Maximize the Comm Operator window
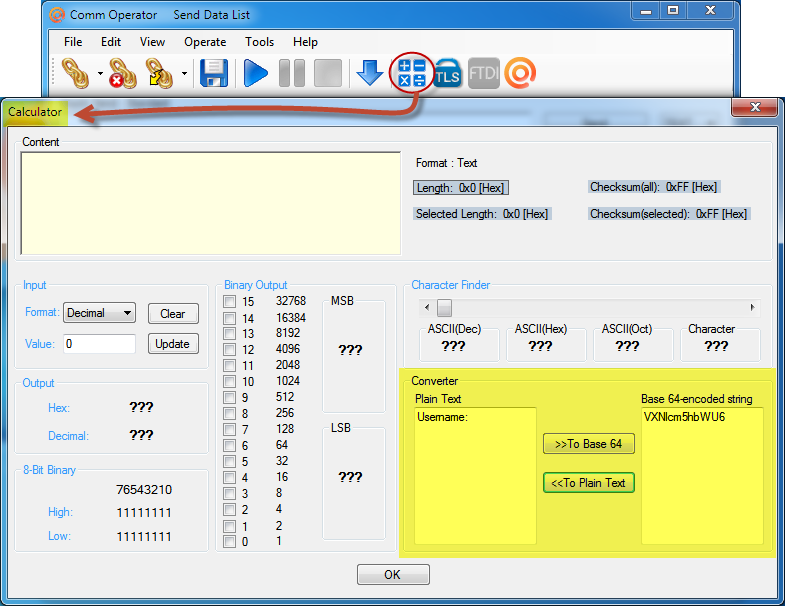The width and height of the screenshot is (785, 606). (x=673, y=11)
